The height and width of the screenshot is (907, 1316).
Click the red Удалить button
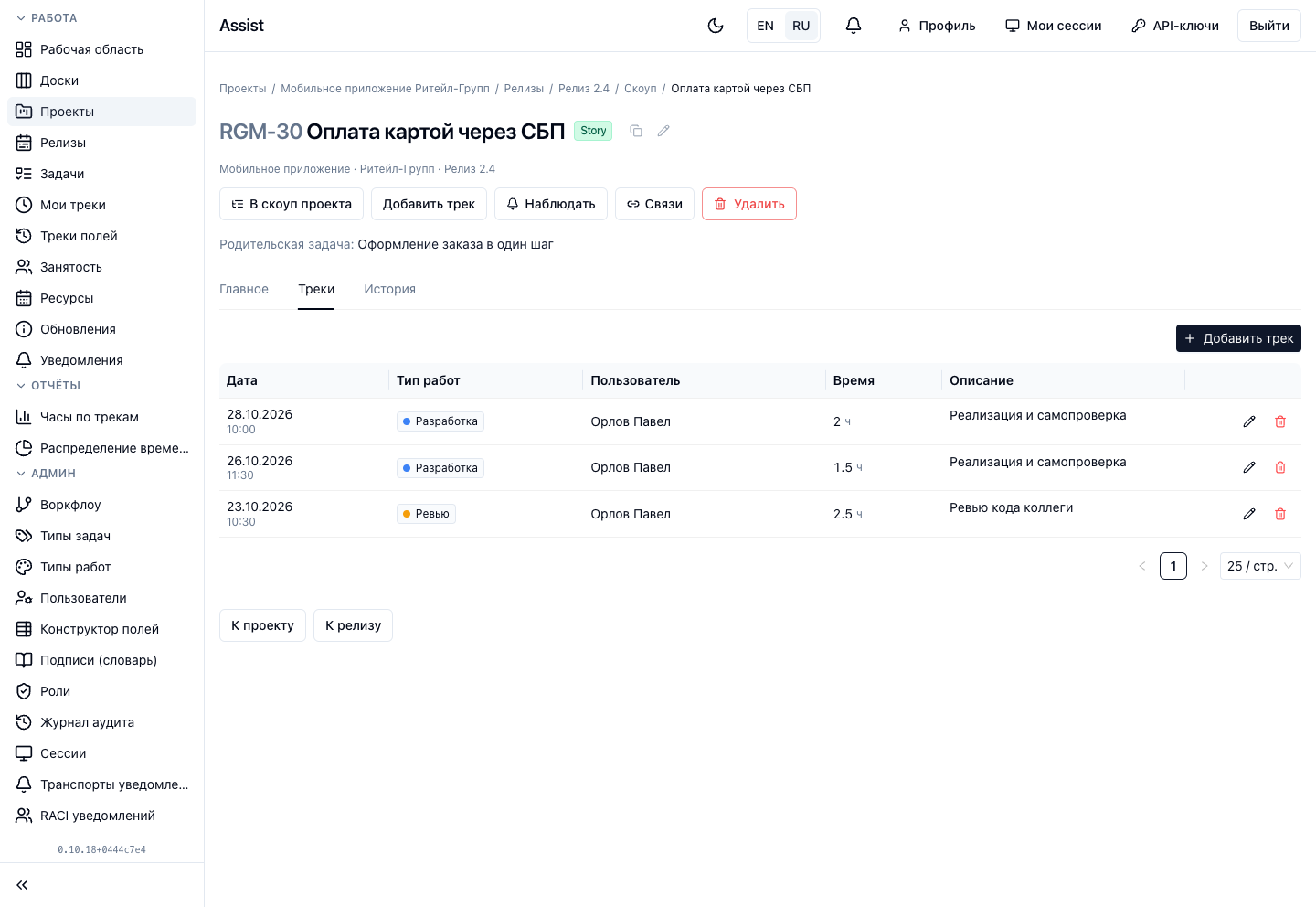click(x=749, y=204)
